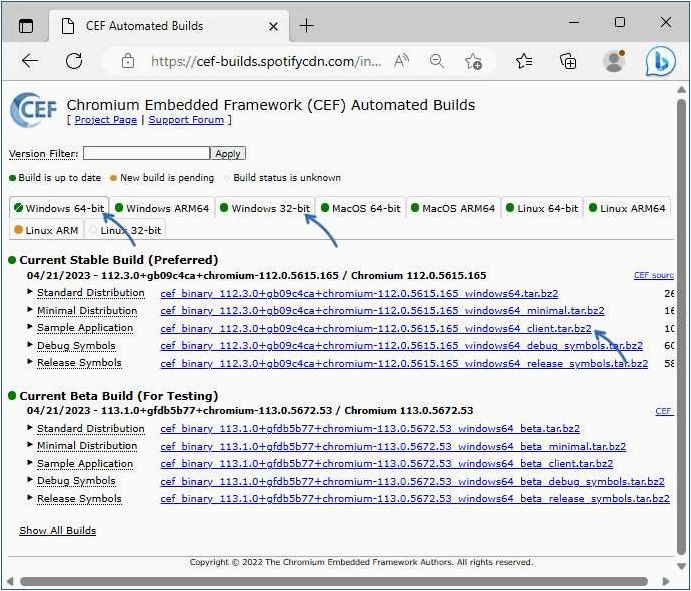Reload the page with the refresh icon
Image resolution: width=691 pixels, height=591 pixels.
tap(74, 61)
